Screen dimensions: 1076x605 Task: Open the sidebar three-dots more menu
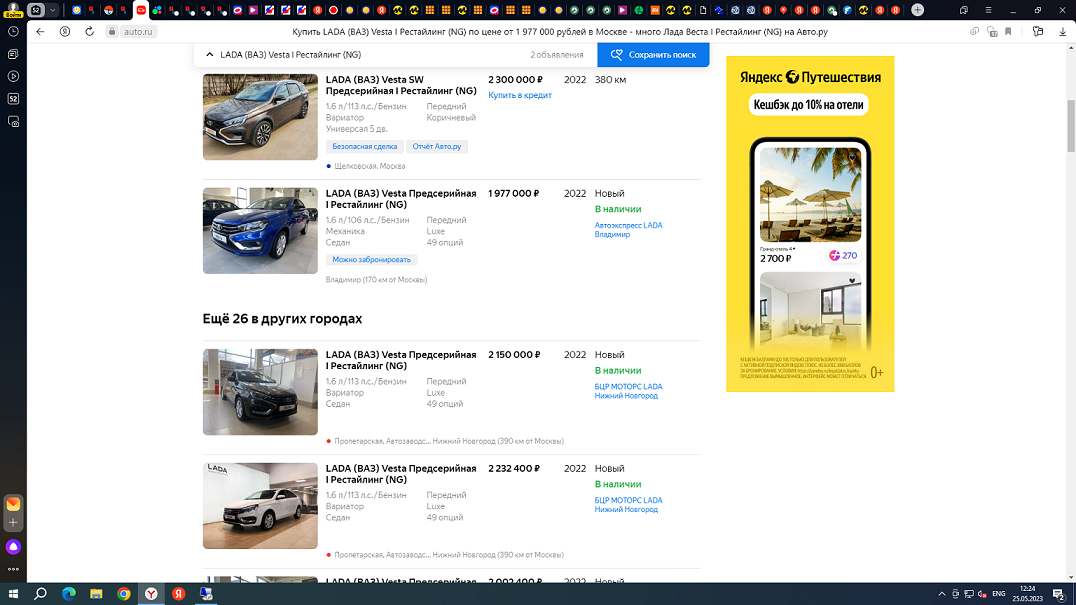(x=13, y=569)
